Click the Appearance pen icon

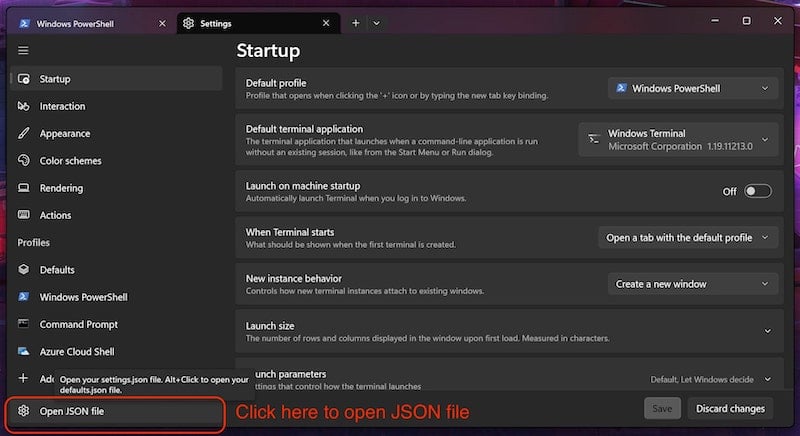pos(23,134)
